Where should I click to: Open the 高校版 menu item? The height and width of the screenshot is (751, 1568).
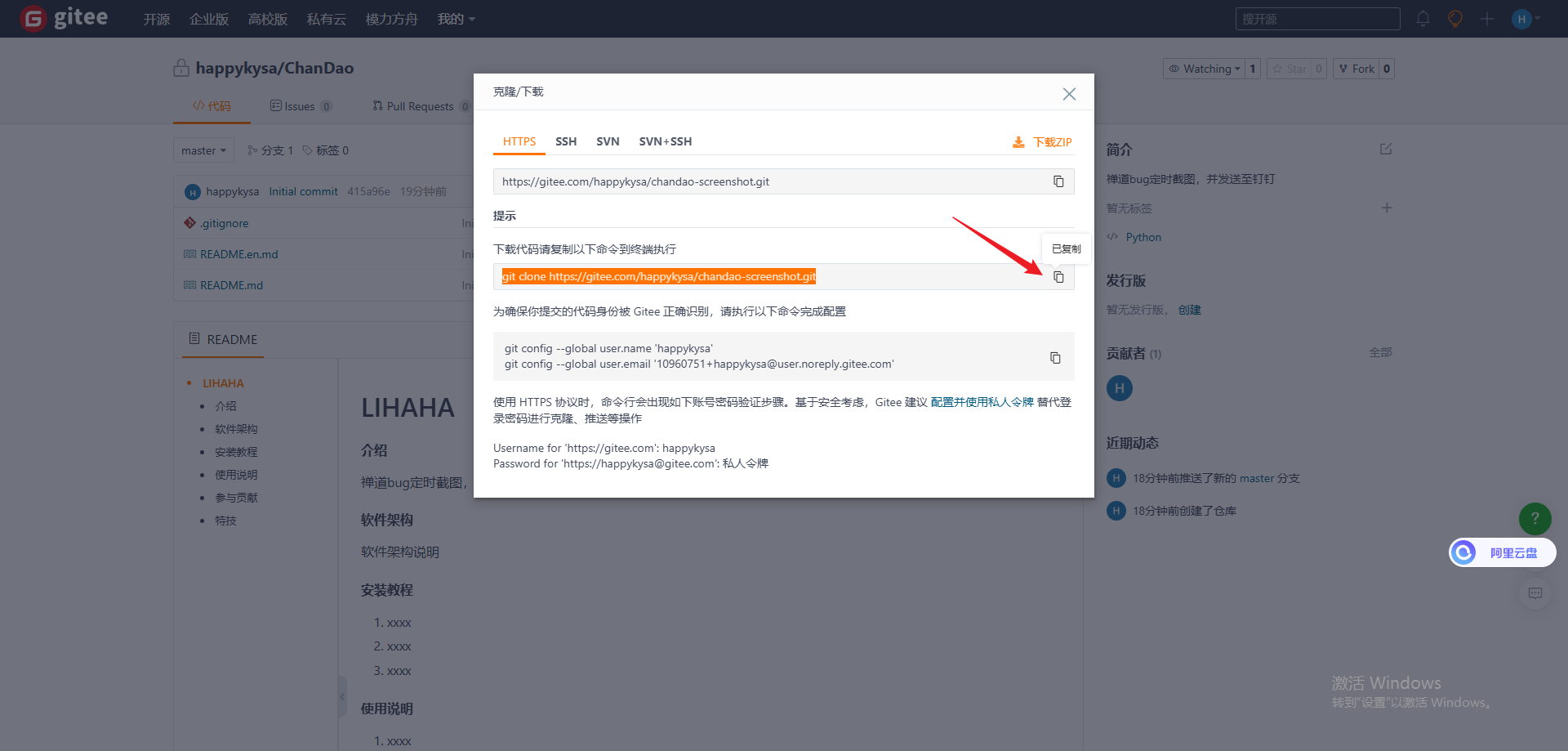(268, 19)
